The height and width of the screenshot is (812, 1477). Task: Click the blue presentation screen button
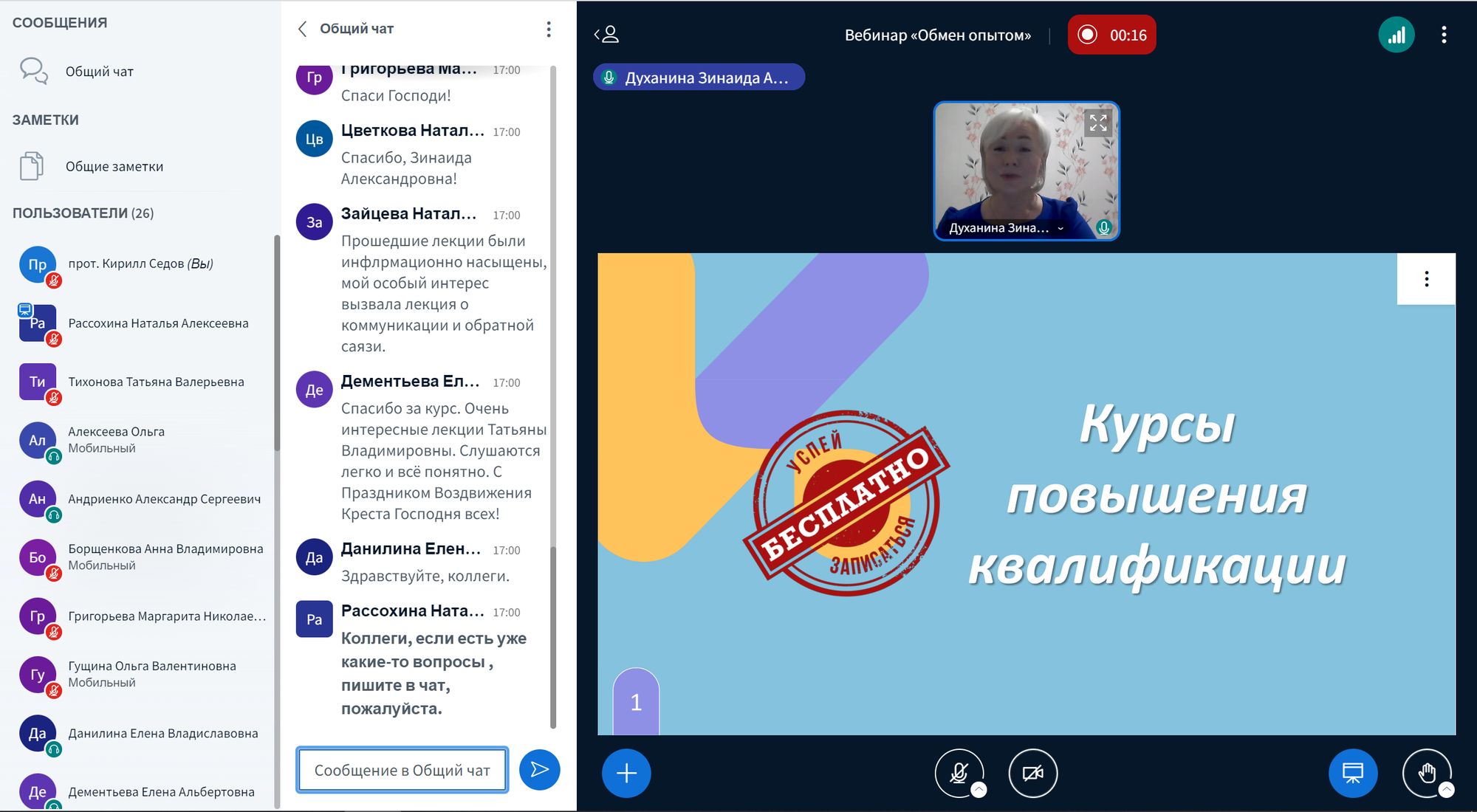coord(1352,773)
